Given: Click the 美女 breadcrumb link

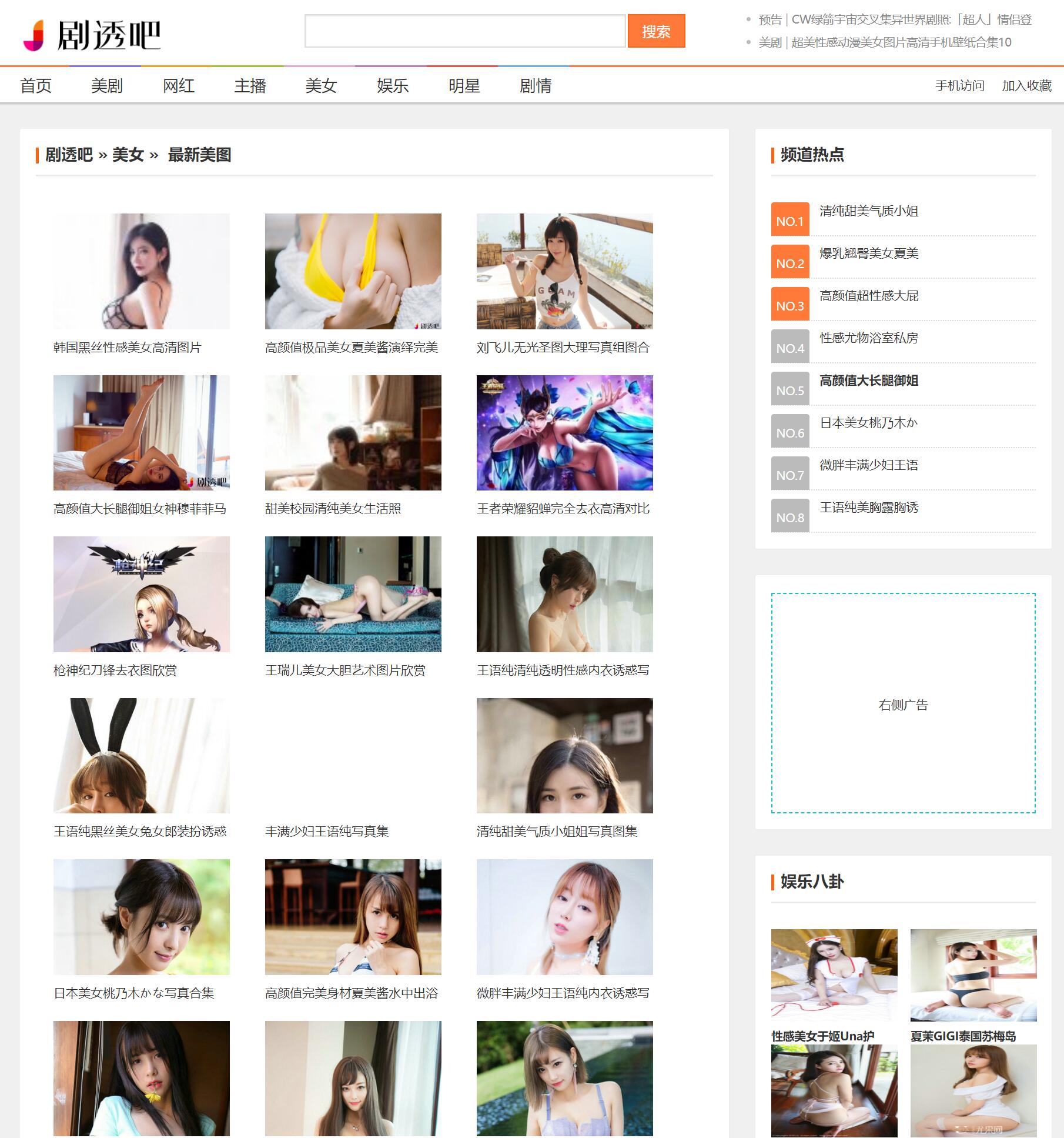Looking at the screenshot, I should 128,155.
